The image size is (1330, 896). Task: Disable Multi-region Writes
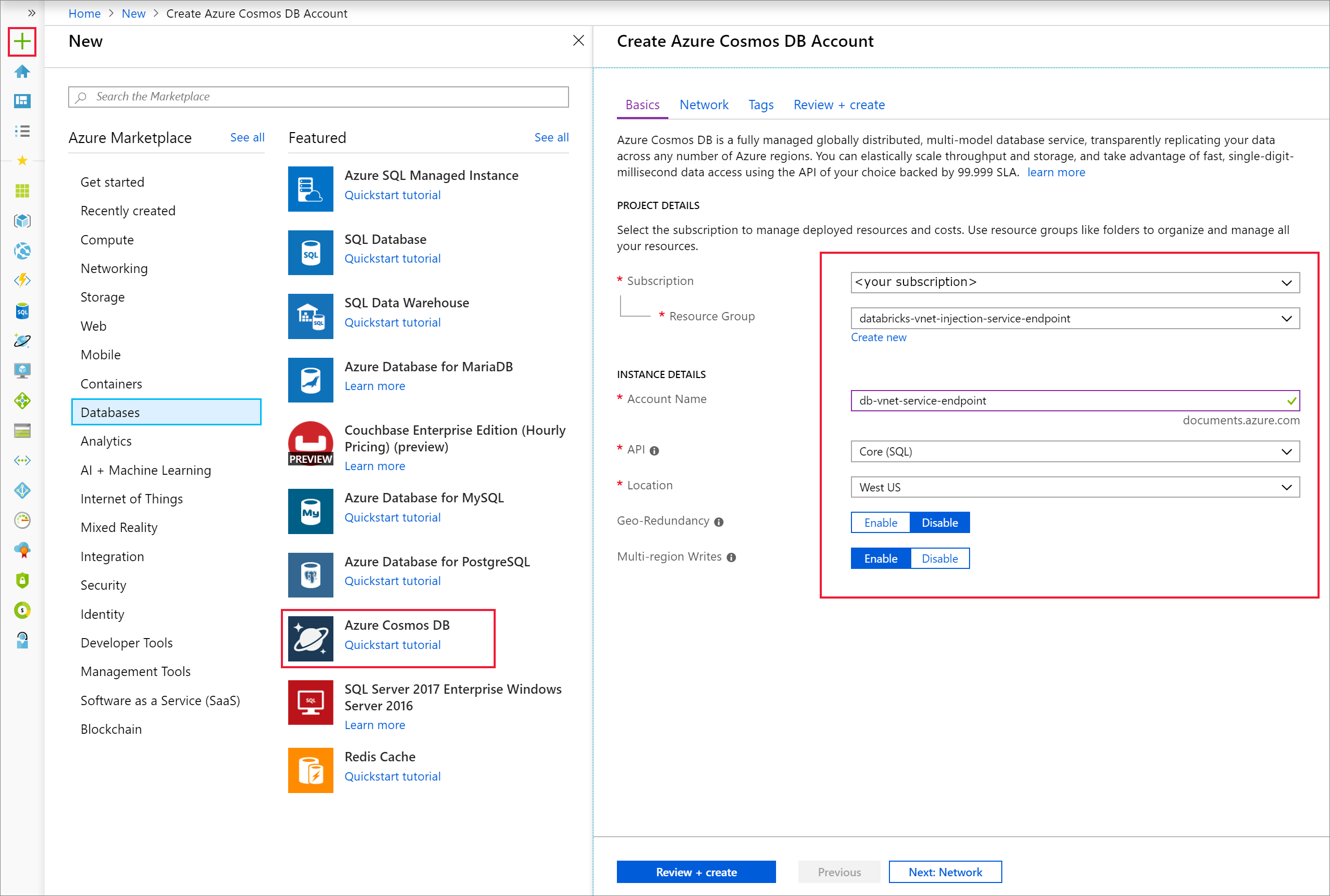point(939,559)
